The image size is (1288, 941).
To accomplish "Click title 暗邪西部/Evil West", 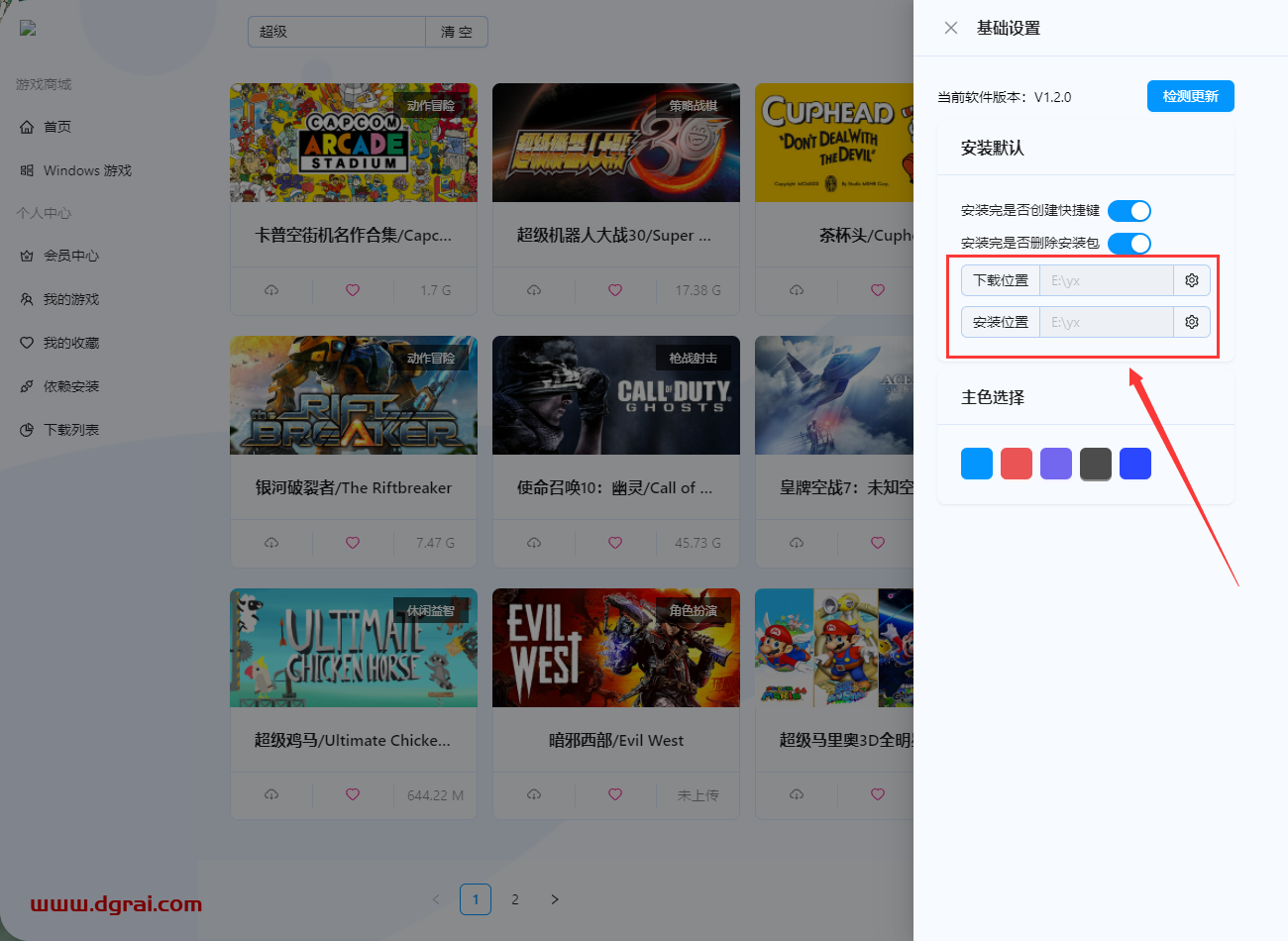I will pos(616,740).
